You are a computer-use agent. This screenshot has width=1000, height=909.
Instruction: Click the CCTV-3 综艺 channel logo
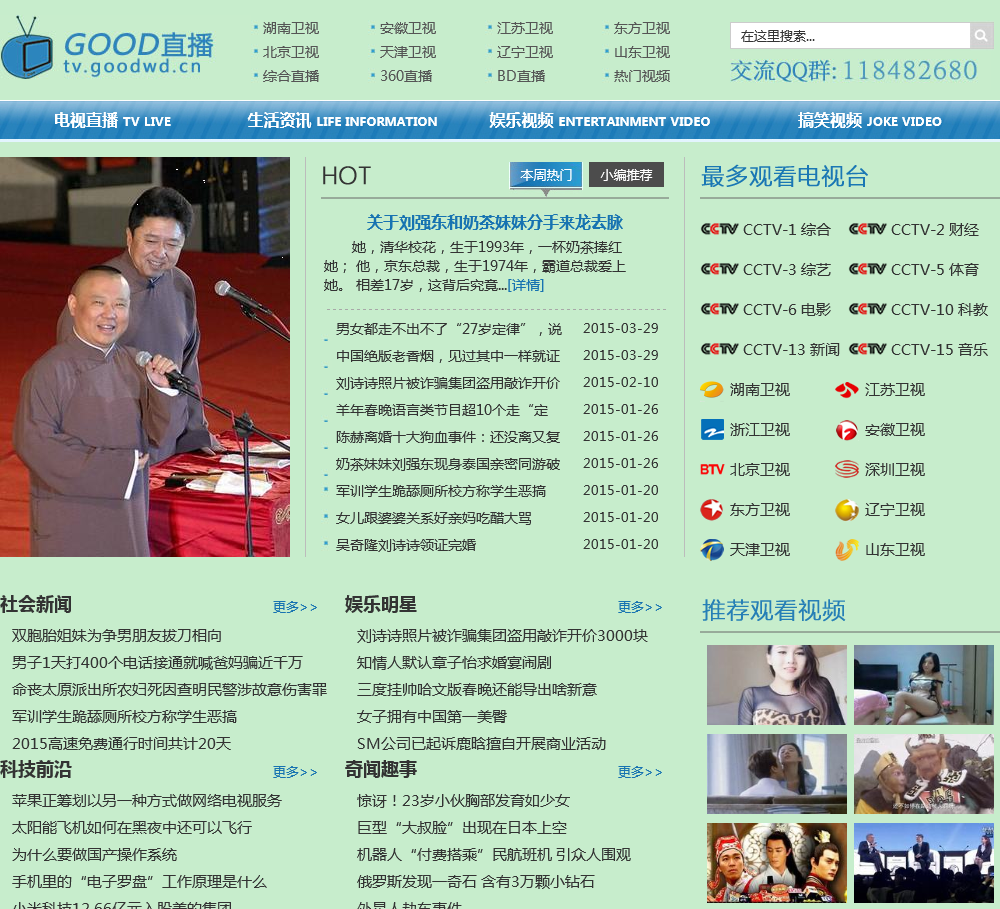pos(719,269)
